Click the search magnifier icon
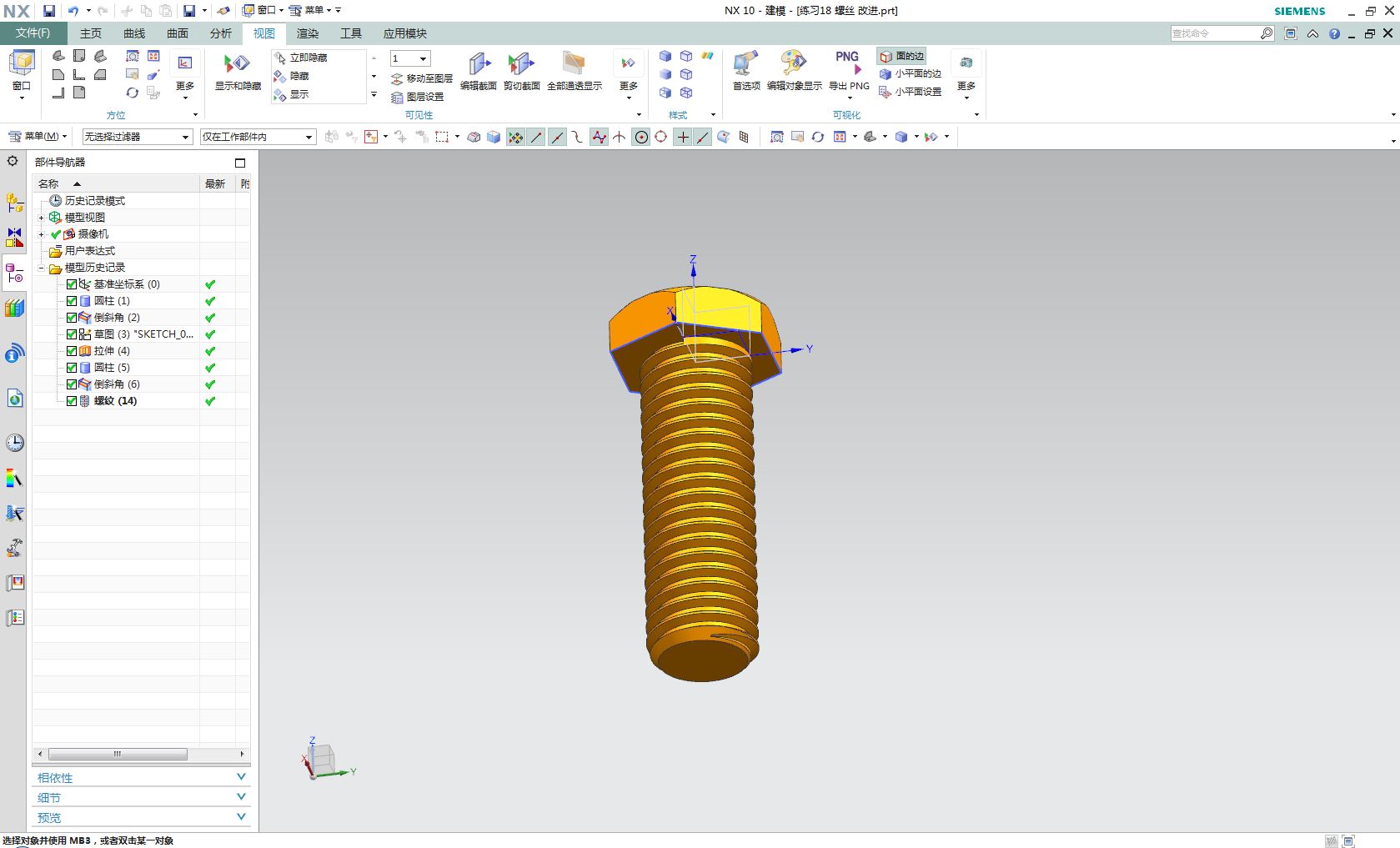Screen dimensions: 1400x848 [x=1267, y=33]
